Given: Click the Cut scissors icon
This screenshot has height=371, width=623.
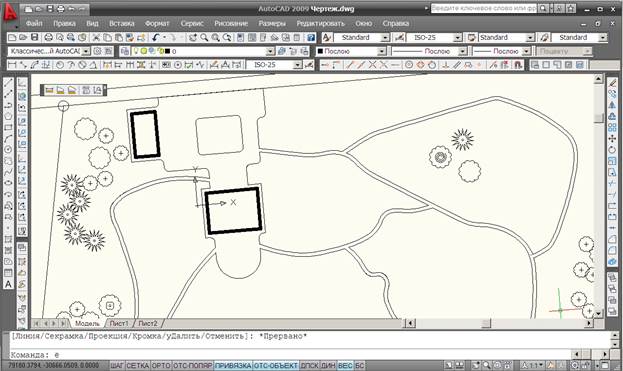Looking at the screenshot, I should (x=96, y=37).
